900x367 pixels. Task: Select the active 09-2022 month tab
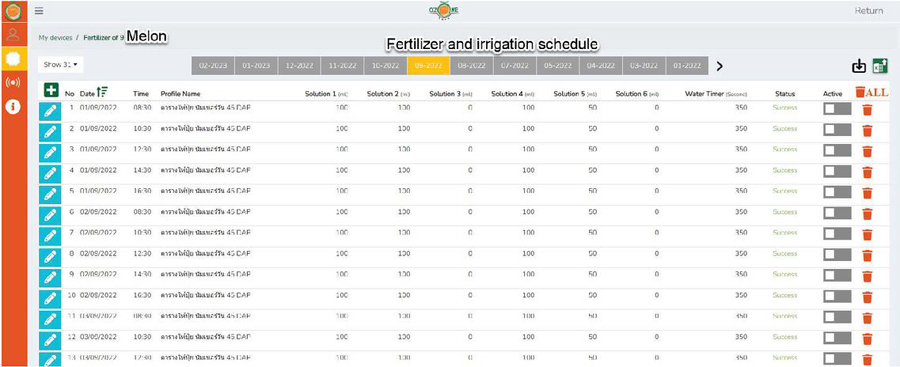tap(428, 65)
